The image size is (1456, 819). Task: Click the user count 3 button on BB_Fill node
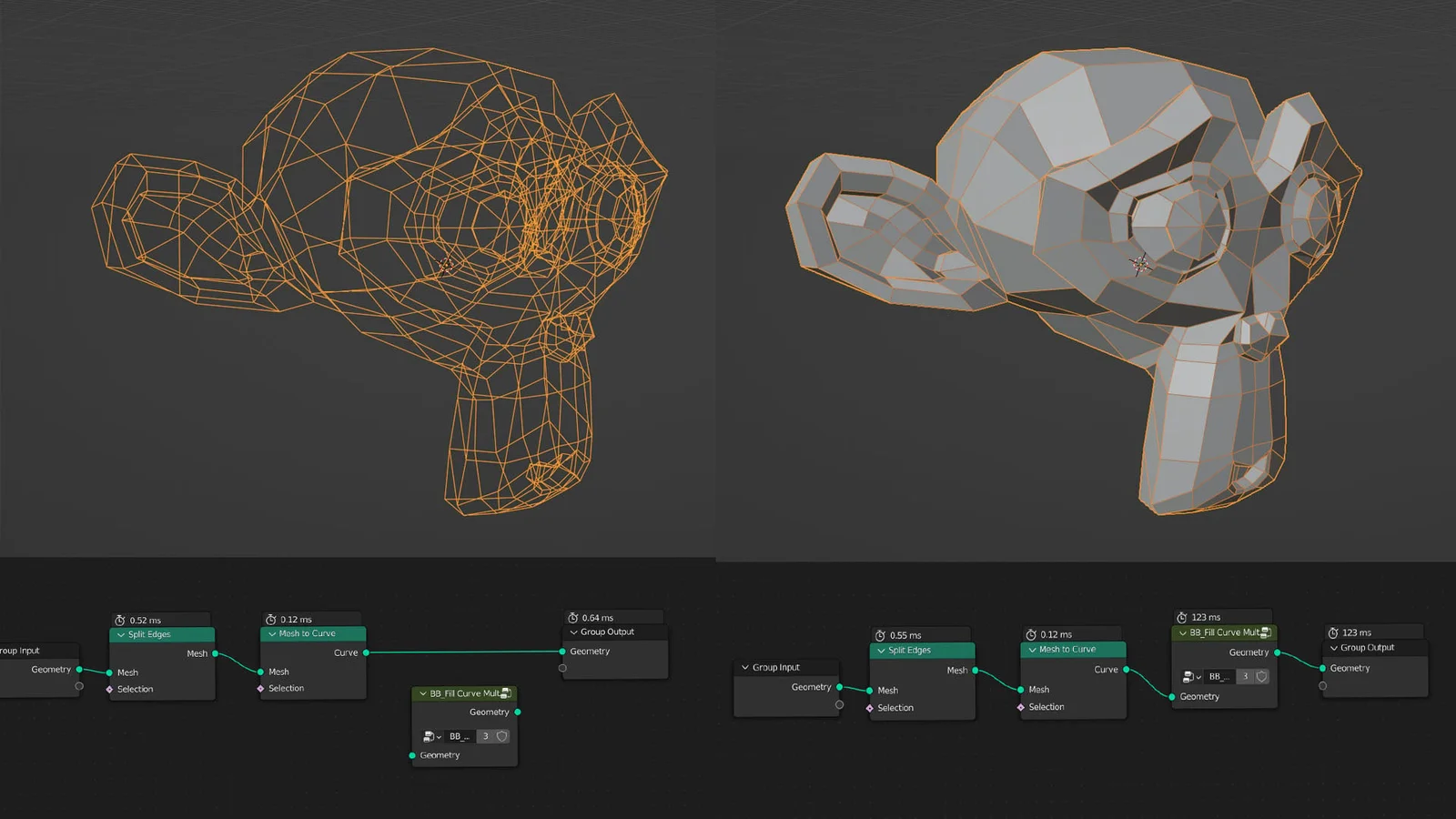[x=485, y=736]
